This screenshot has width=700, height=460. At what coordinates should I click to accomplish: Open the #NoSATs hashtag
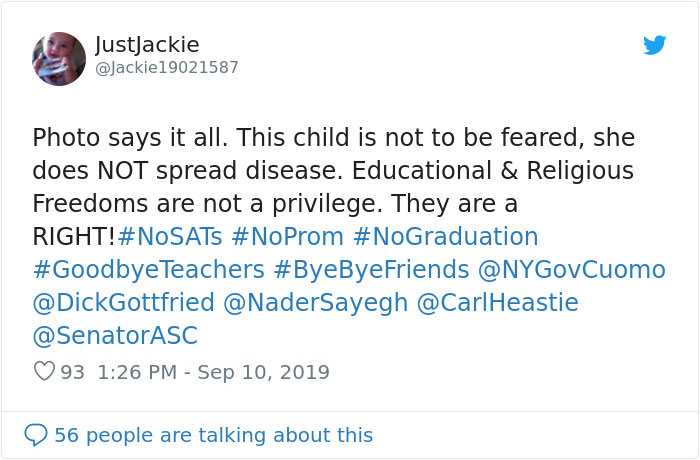pos(169,237)
